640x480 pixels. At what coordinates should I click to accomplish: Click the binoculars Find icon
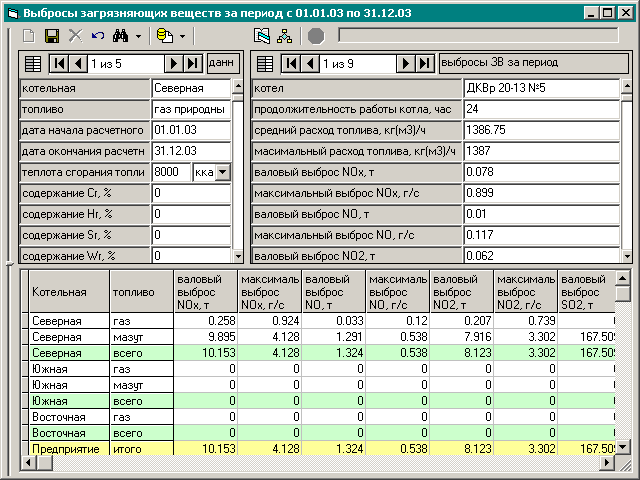[x=121, y=36]
